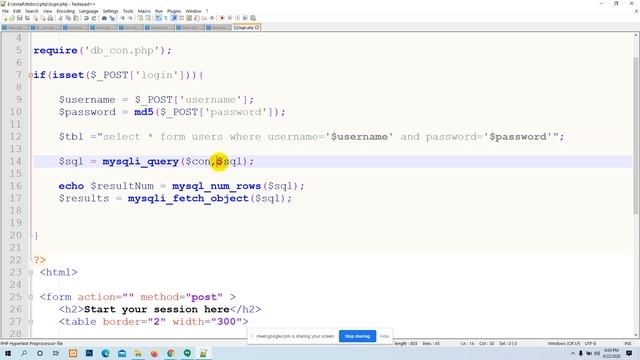Screen dimensions: 640x360
Task: Start macro recording with the red Record icon
Action: point(222,18)
